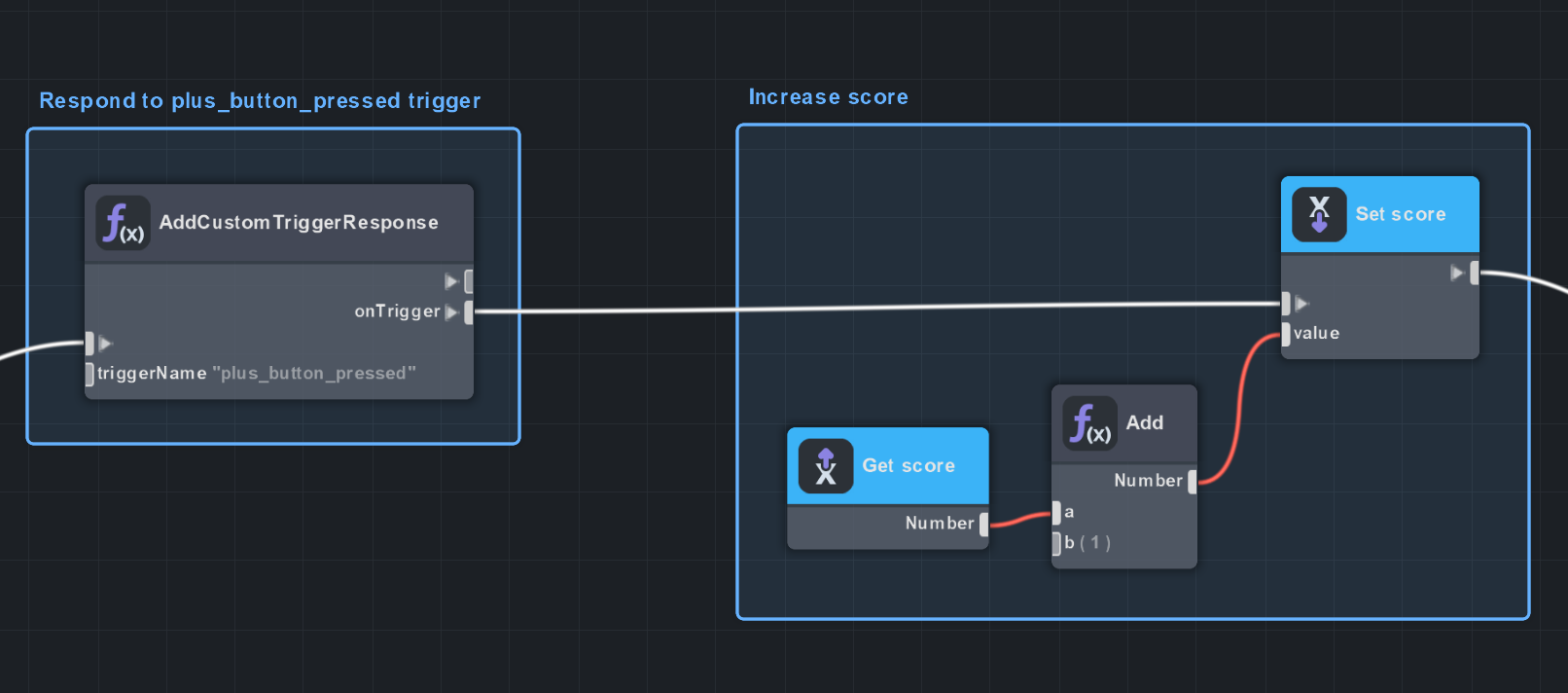
Task: Edit the b value (1) in Add node
Action: pos(1095,543)
